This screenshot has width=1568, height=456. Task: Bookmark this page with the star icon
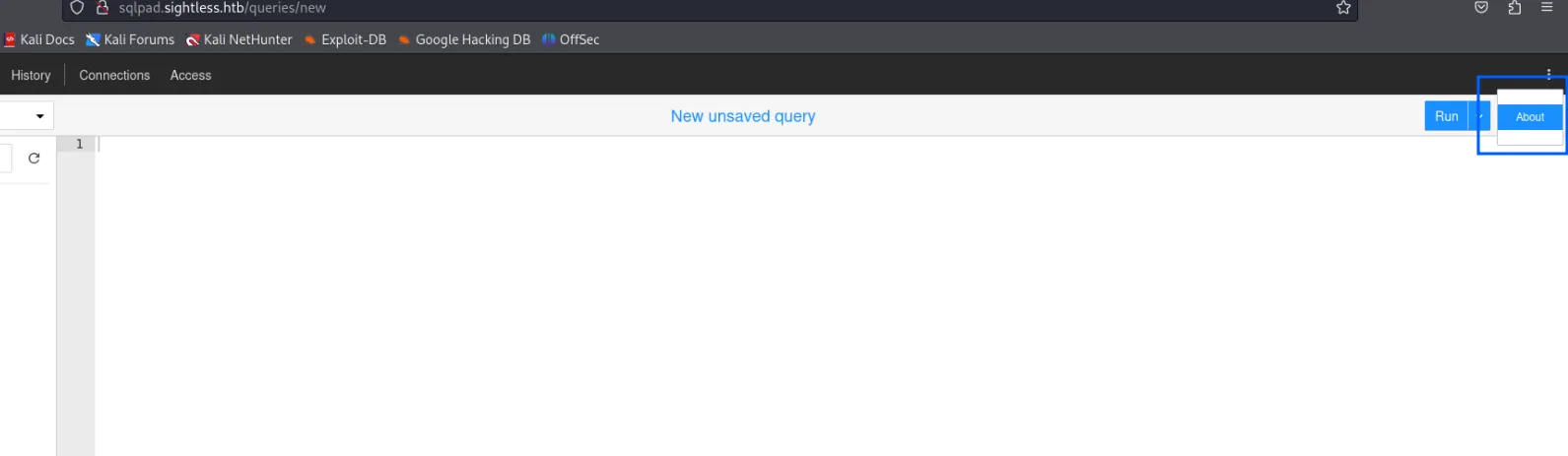click(1343, 8)
